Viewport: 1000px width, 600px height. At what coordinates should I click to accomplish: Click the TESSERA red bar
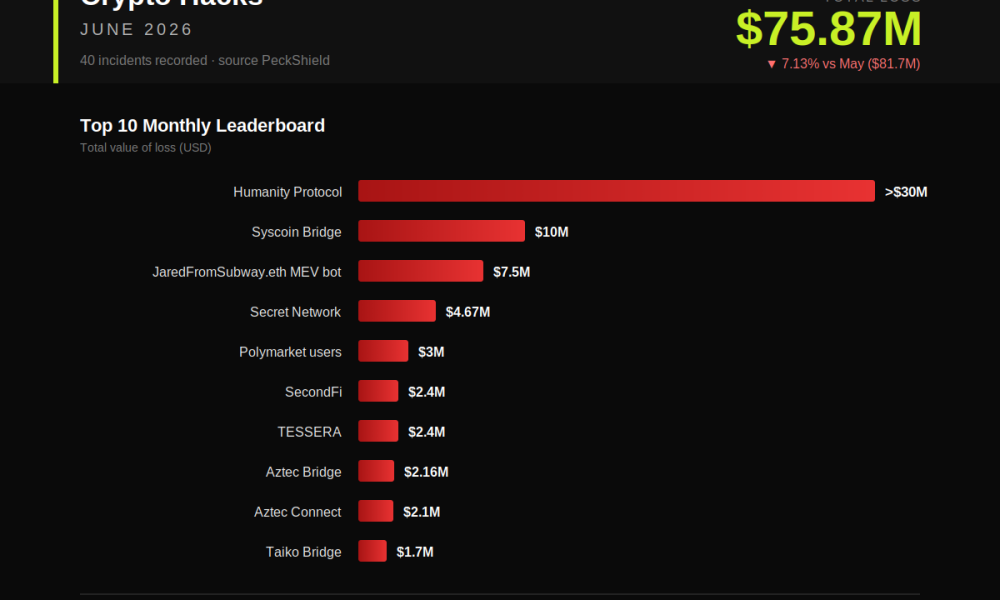[378, 431]
